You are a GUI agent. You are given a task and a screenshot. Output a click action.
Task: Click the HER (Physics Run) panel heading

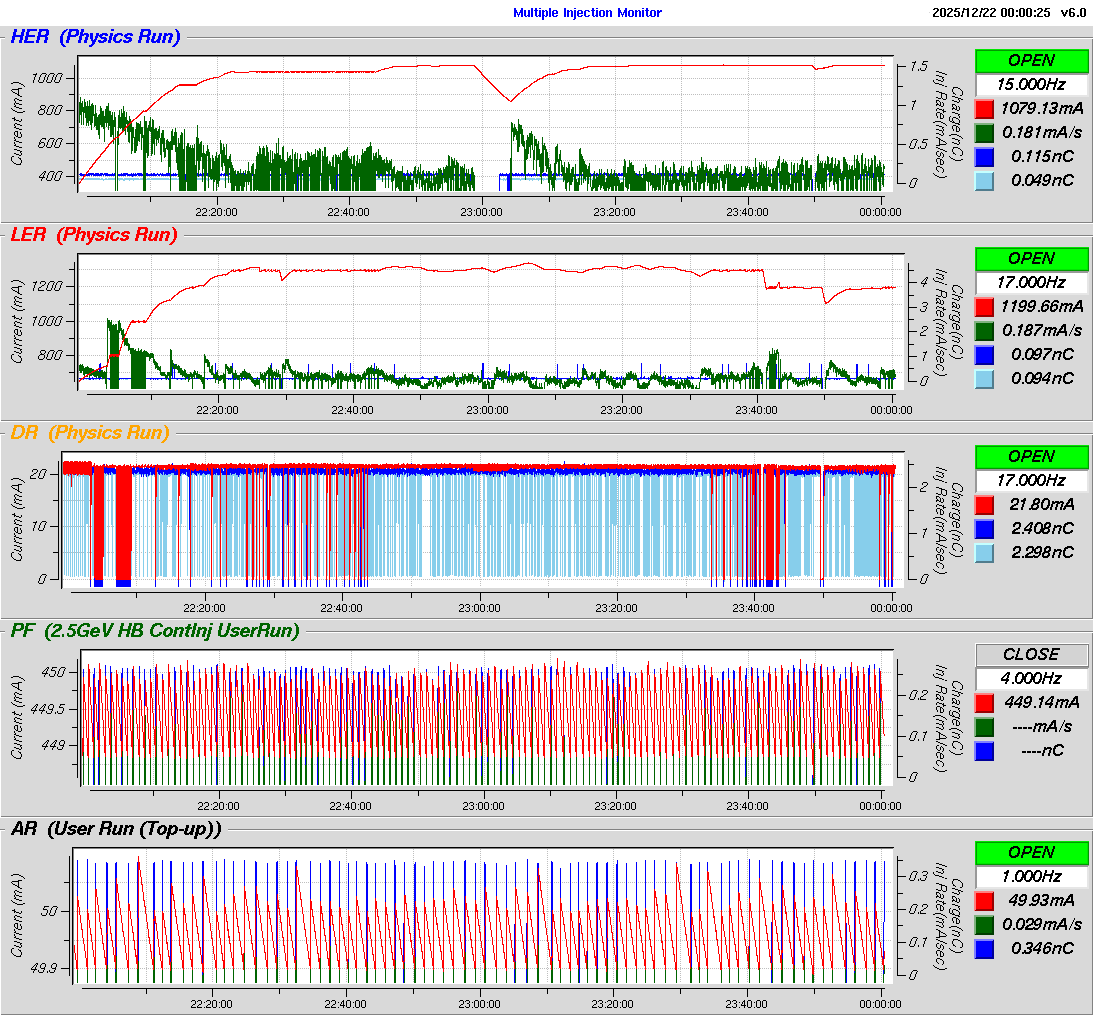tap(96, 38)
